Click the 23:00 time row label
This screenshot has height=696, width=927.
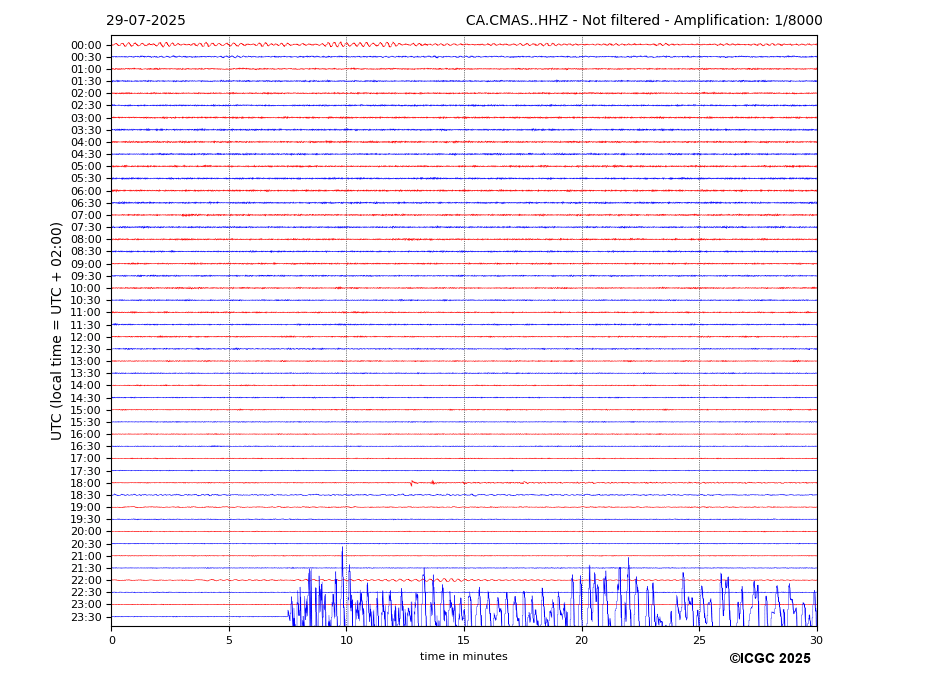pyautogui.click(x=86, y=605)
